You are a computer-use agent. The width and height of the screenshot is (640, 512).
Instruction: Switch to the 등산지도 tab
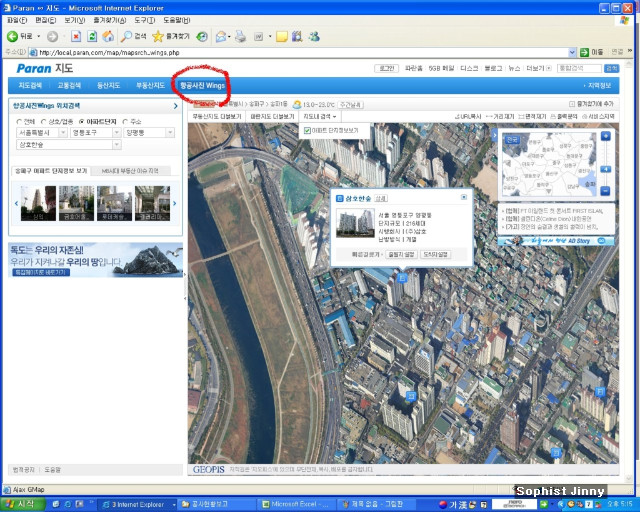coord(108,85)
